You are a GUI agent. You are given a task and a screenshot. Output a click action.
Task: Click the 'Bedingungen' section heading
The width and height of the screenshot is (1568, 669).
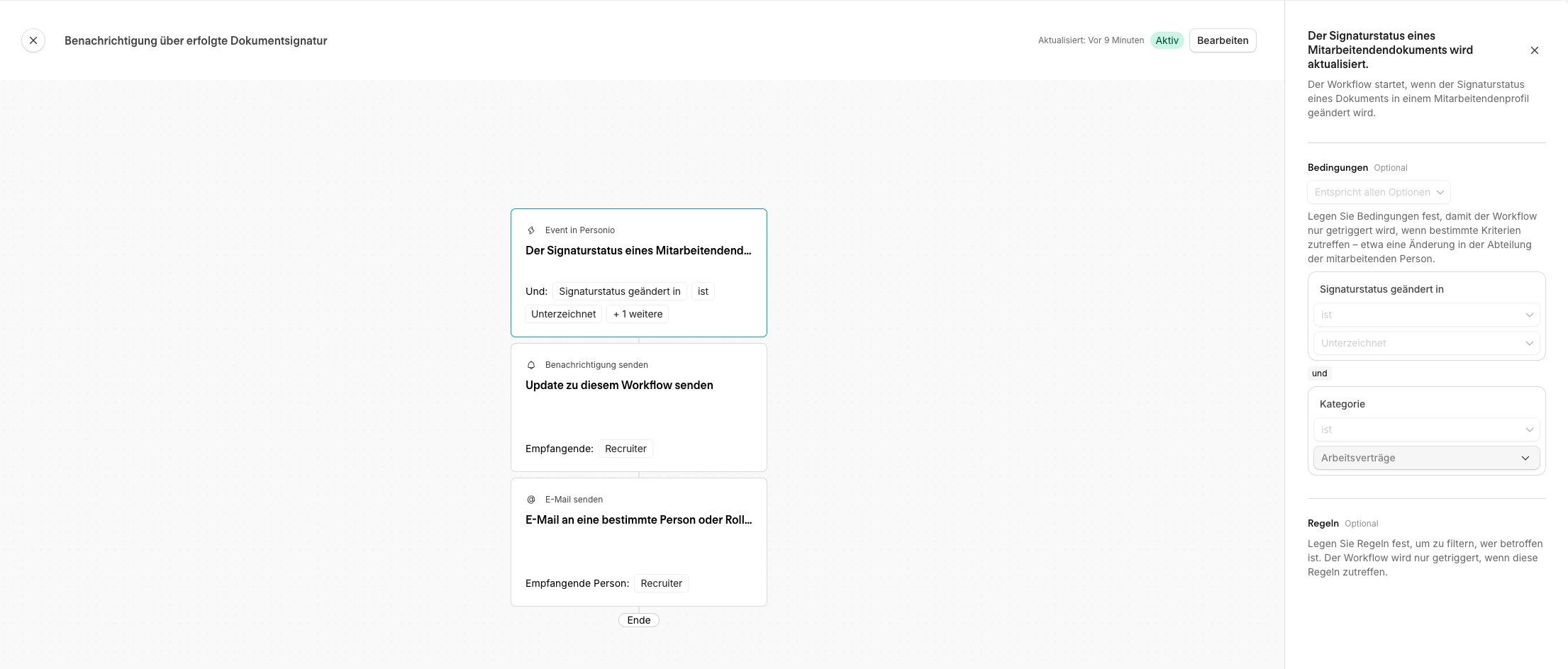[x=1338, y=168]
